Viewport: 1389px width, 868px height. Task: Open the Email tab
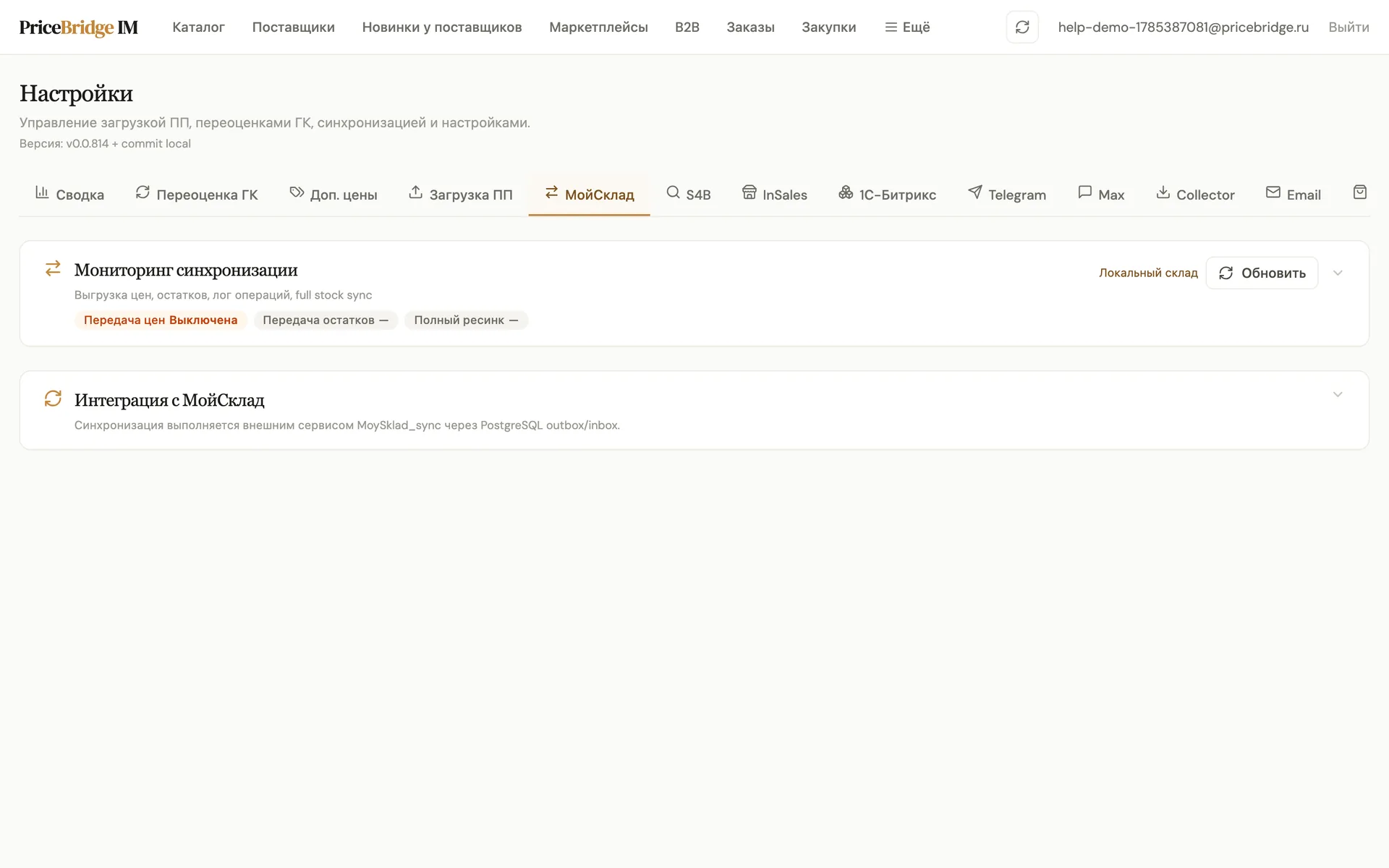point(1294,194)
